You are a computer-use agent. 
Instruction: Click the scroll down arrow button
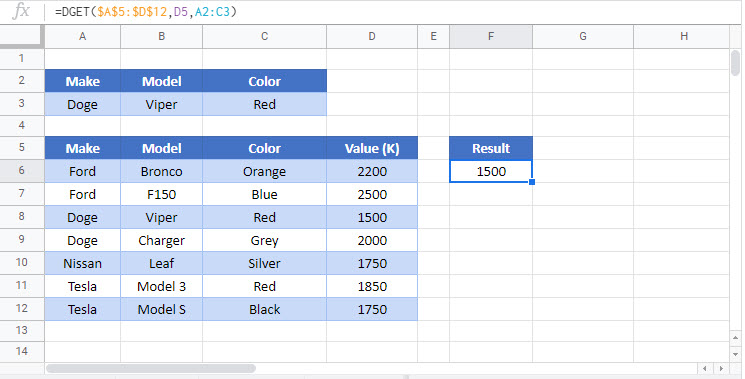coord(735,354)
